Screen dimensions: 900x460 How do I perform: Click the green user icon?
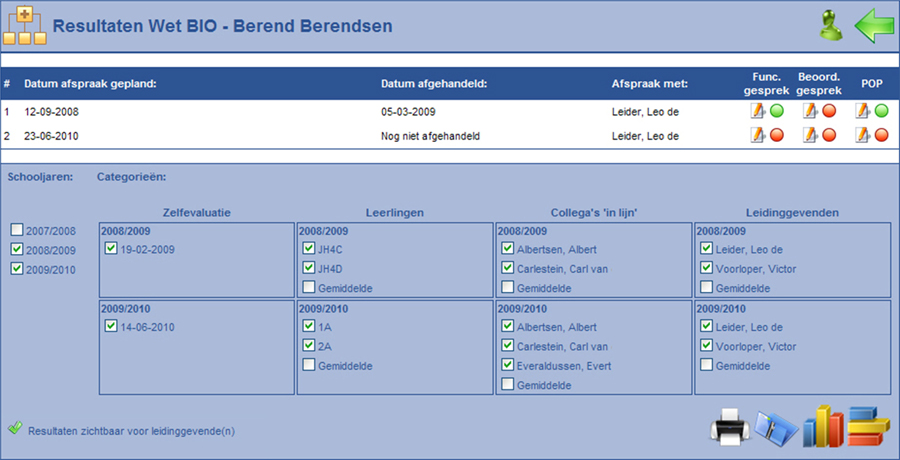pos(830,25)
